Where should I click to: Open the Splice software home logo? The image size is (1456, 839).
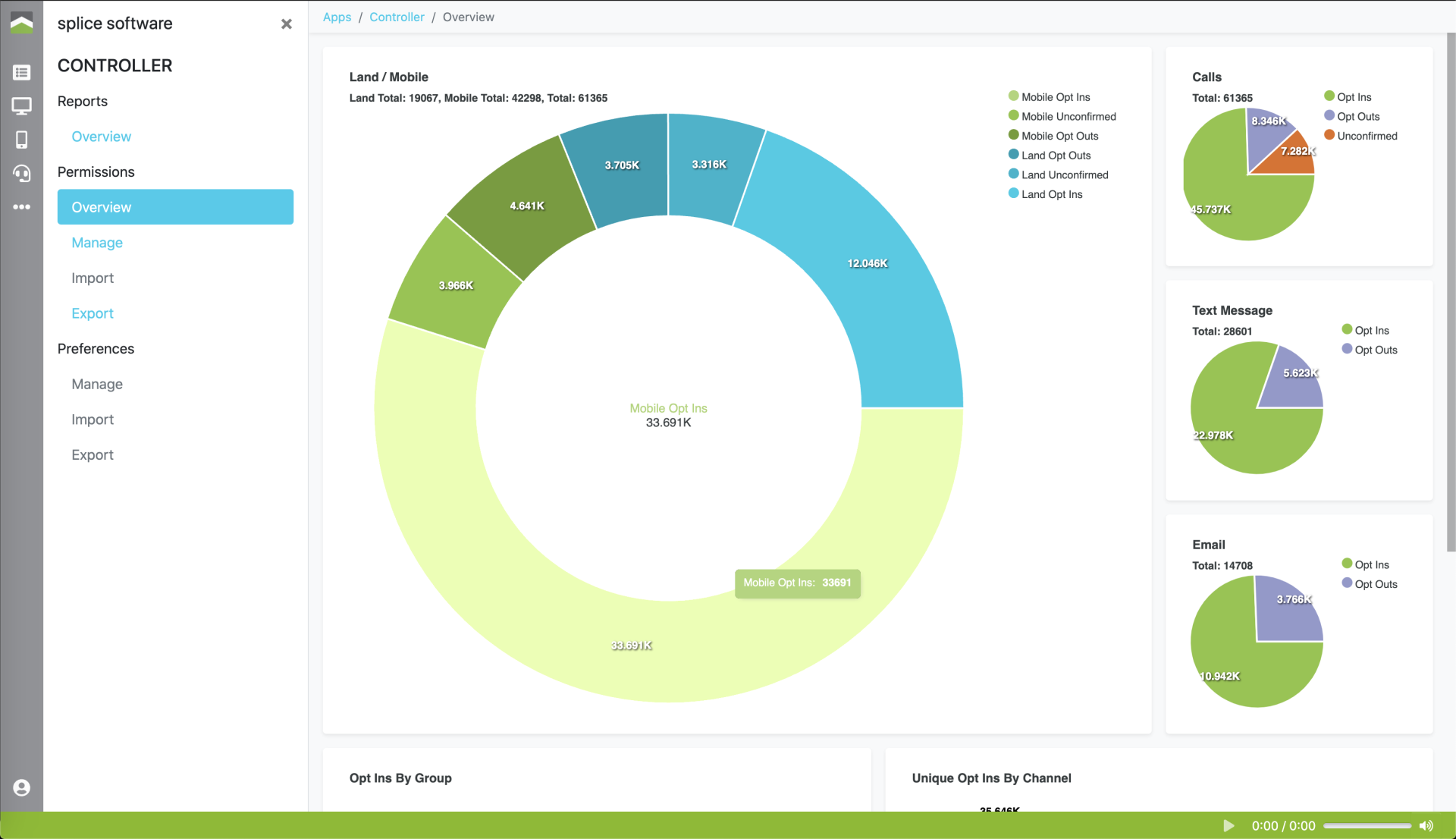click(22, 23)
